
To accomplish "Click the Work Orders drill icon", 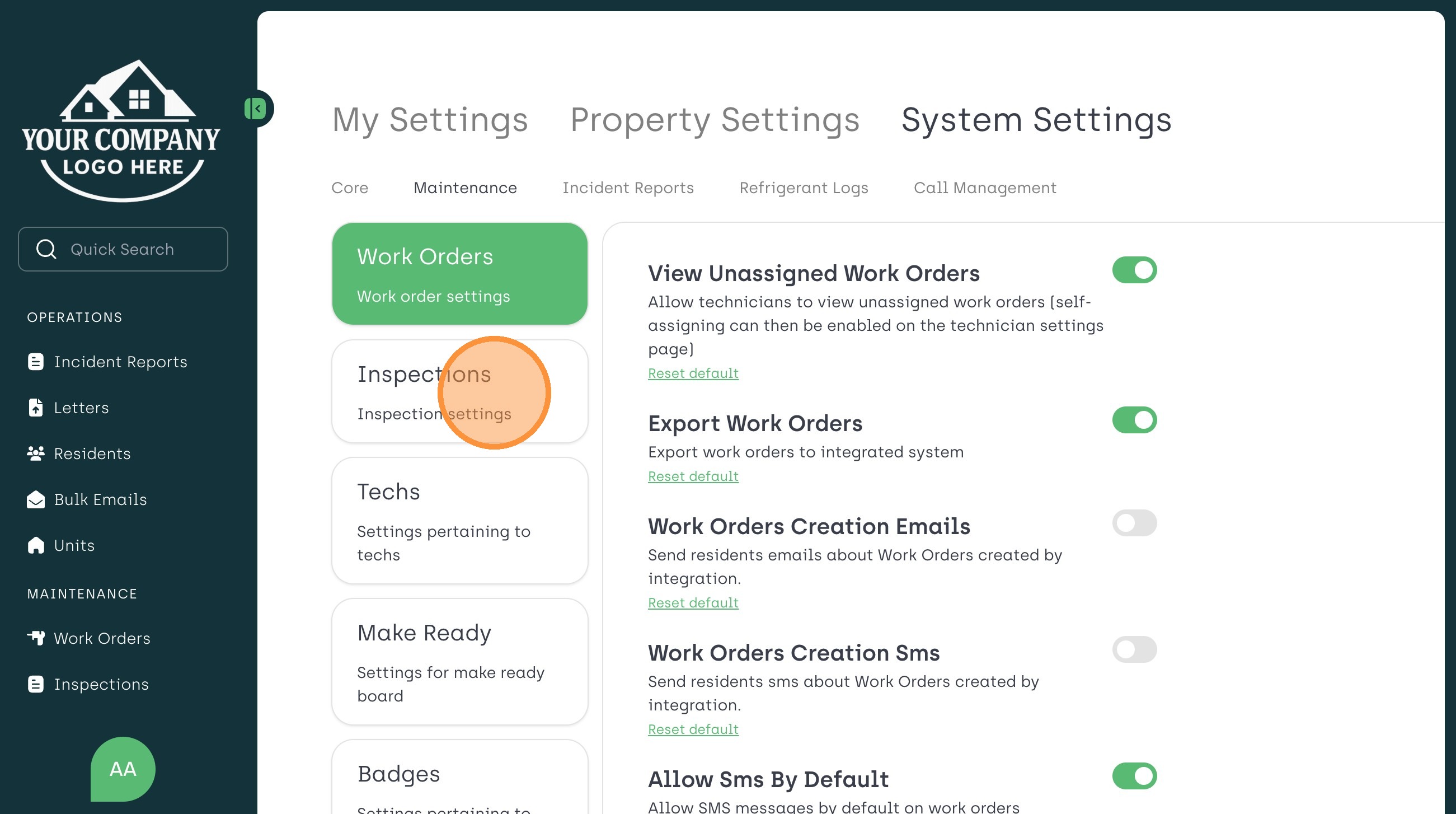I will 36,638.
